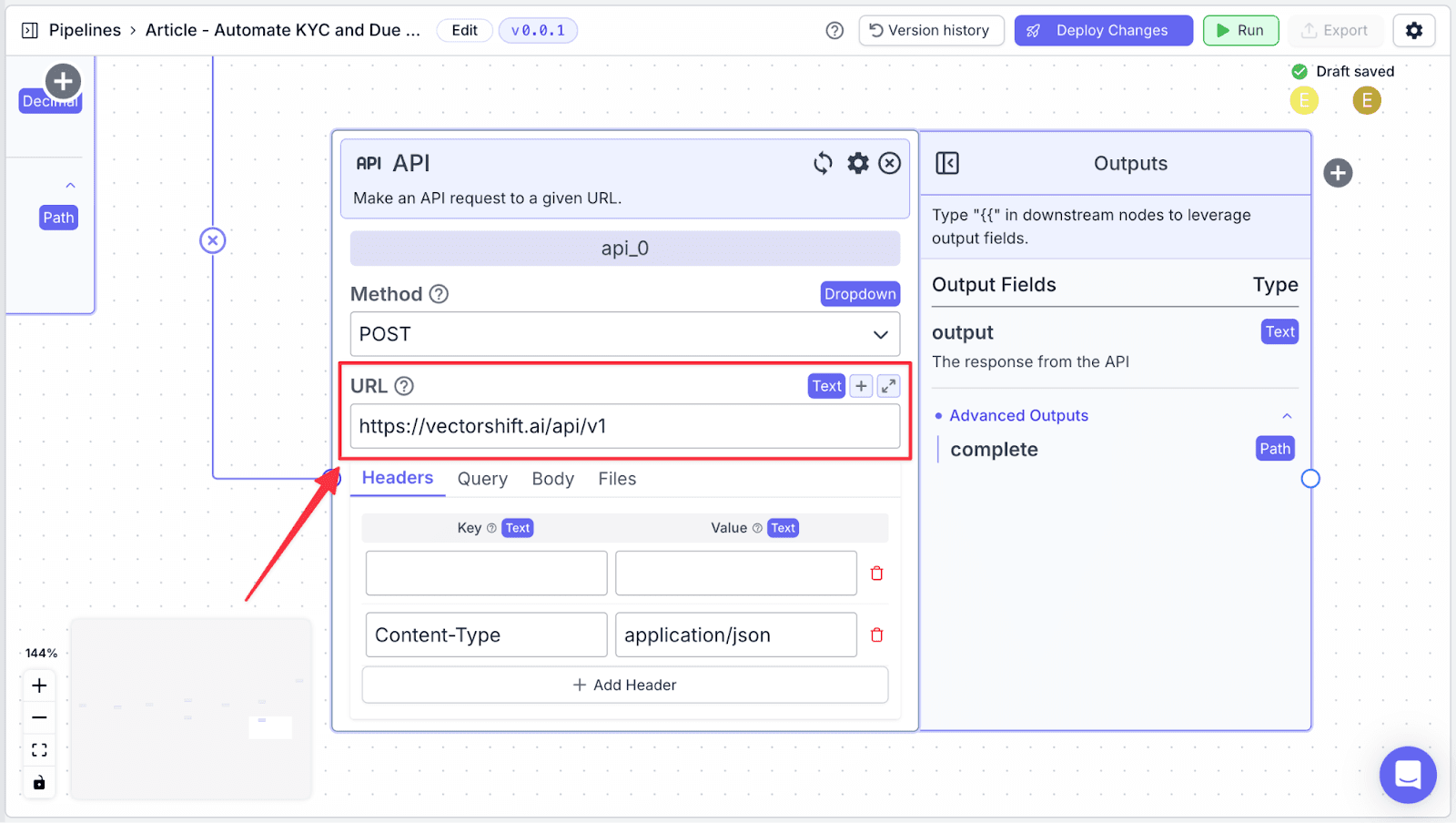The height and width of the screenshot is (823, 1456).
Task: Open the Method POST dropdown
Action: coord(625,334)
